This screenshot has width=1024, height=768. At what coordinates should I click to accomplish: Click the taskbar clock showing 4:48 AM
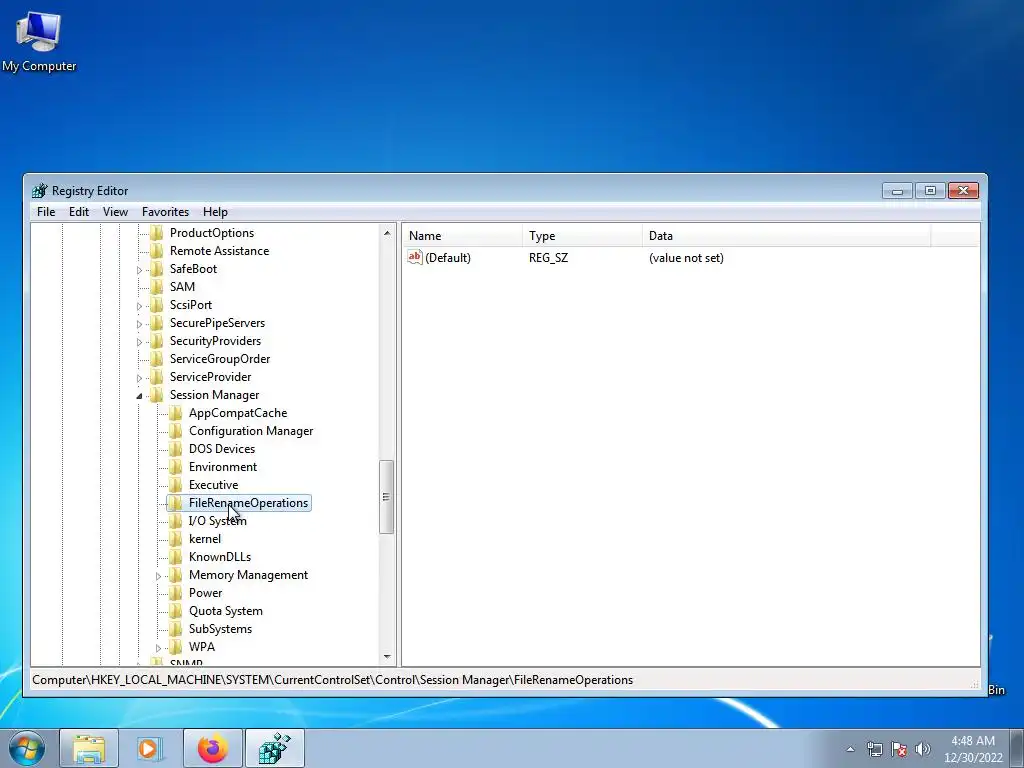[x=973, y=749]
